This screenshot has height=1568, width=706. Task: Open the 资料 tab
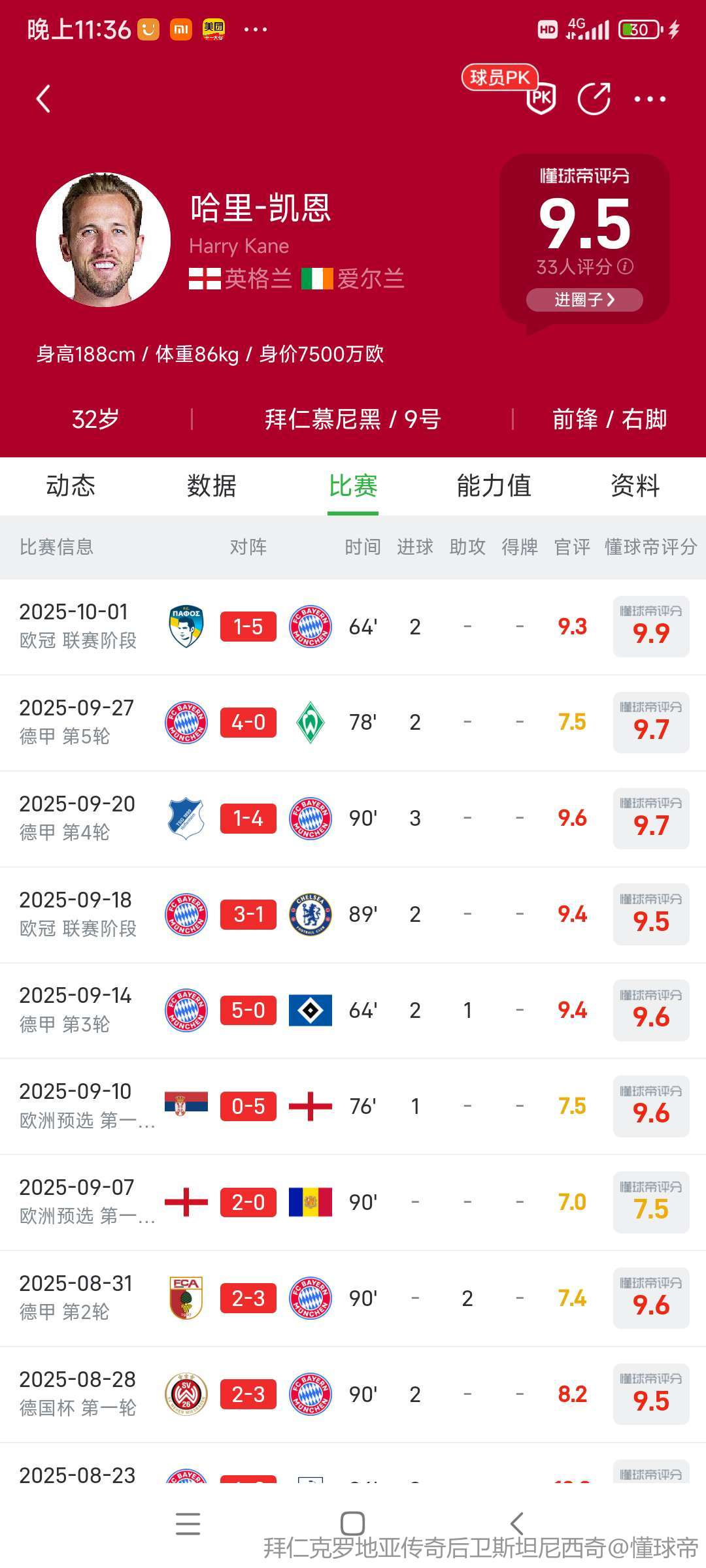(635, 486)
